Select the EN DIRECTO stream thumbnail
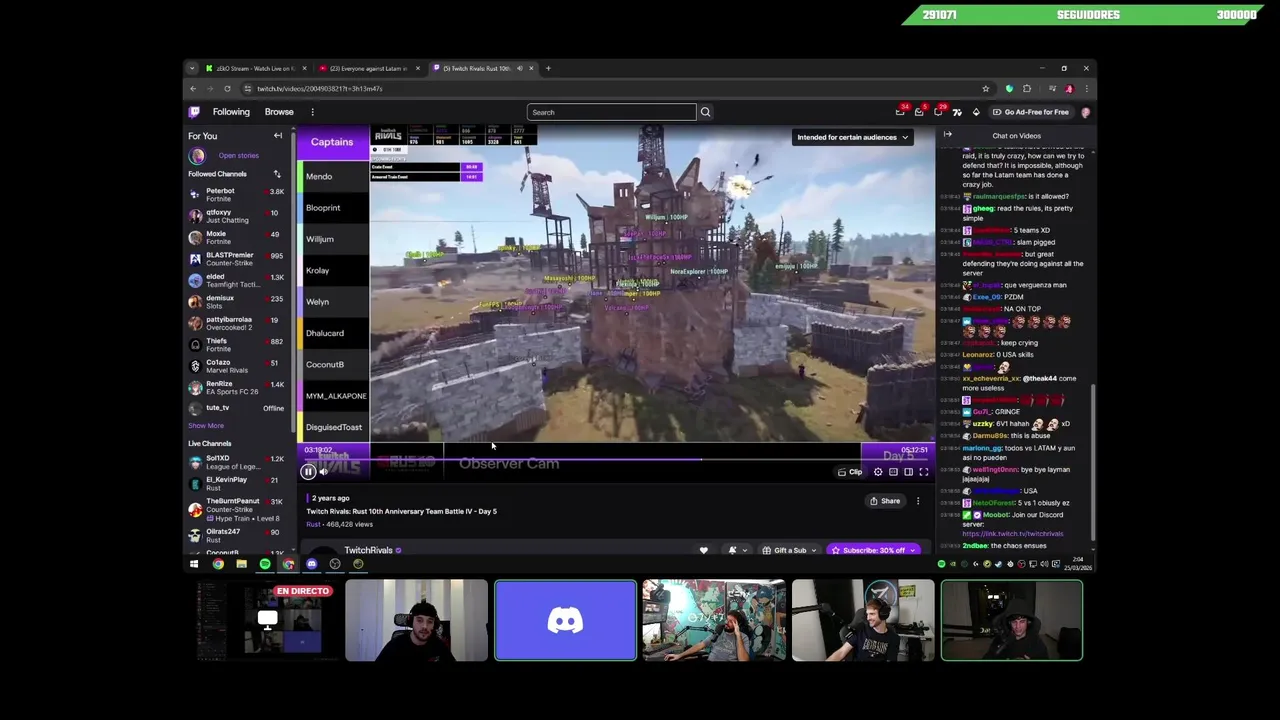Screen dimensions: 1280x720 coord(267,621)
